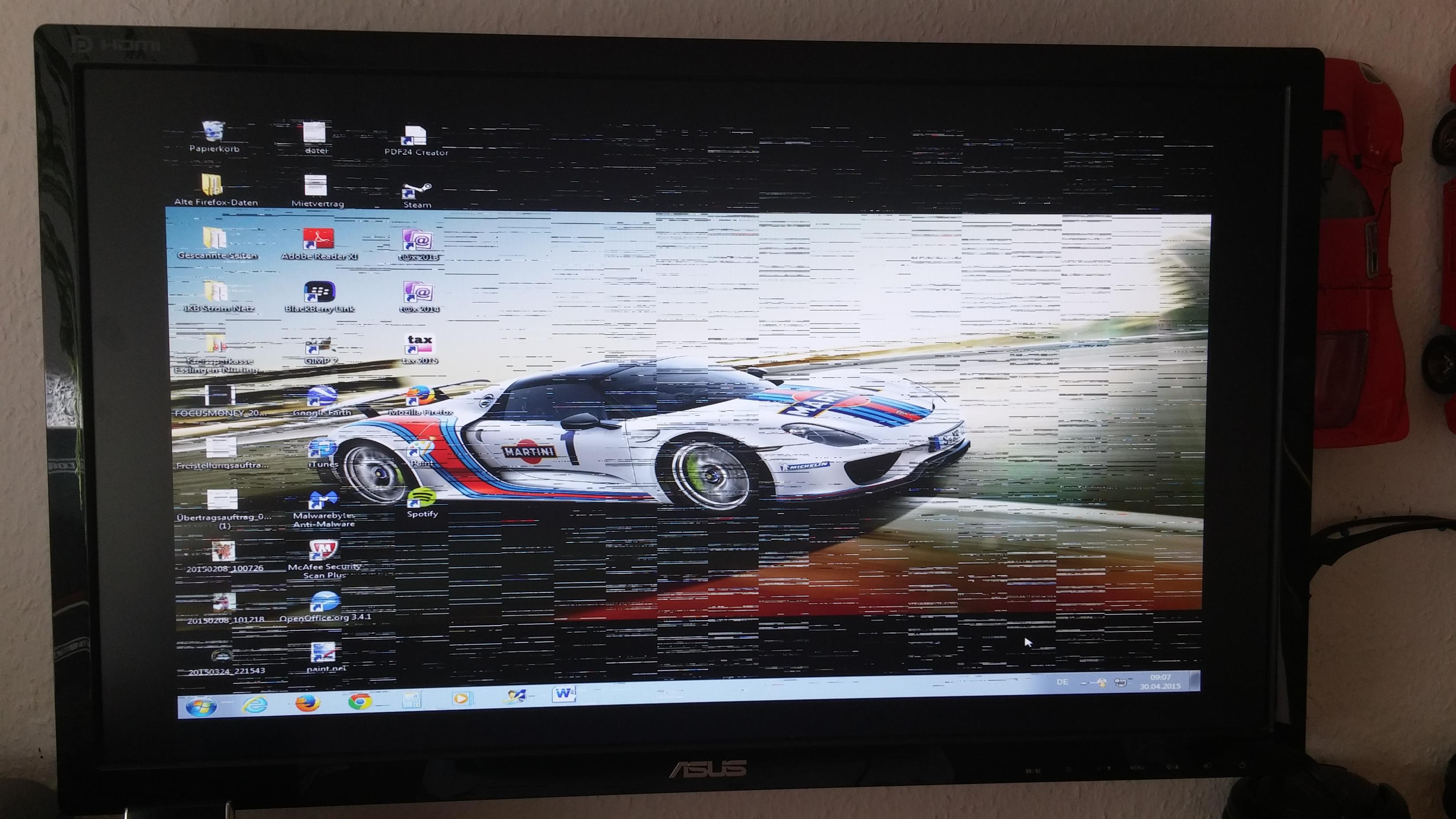Launch Internet Explorer from the taskbar
This screenshot has height=819, width=1456.
(x=255, y=704)
